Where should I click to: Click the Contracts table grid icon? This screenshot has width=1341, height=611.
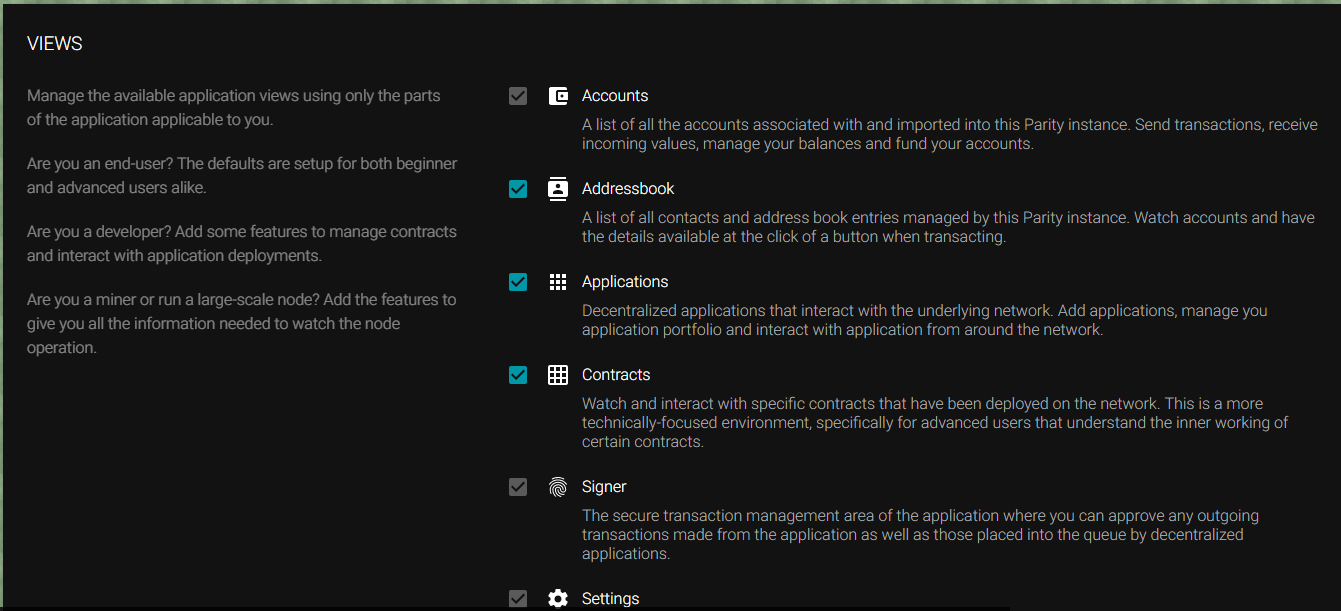click(558, 375)
